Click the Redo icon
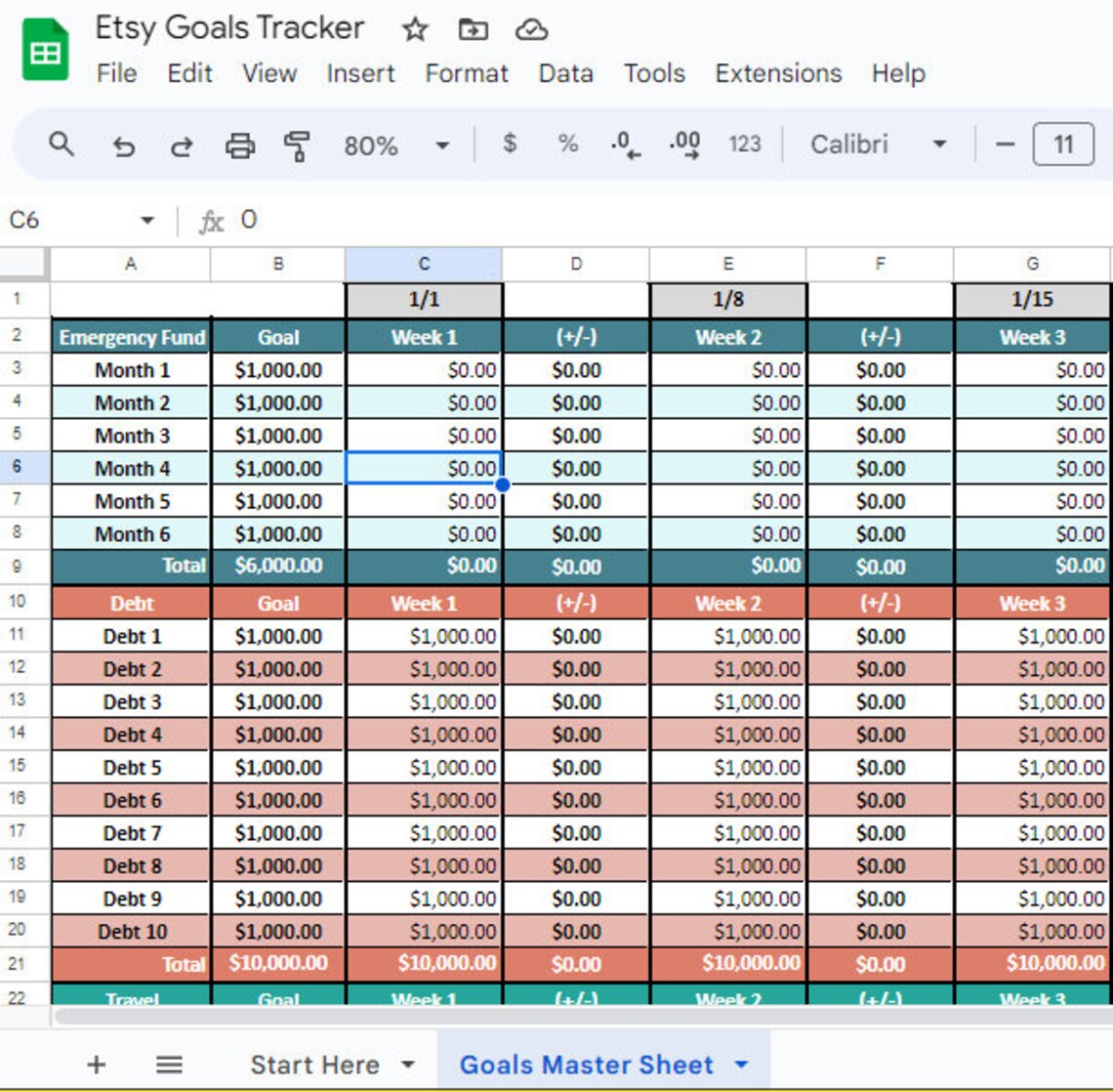1113x1092 pixels. [182, 145]
